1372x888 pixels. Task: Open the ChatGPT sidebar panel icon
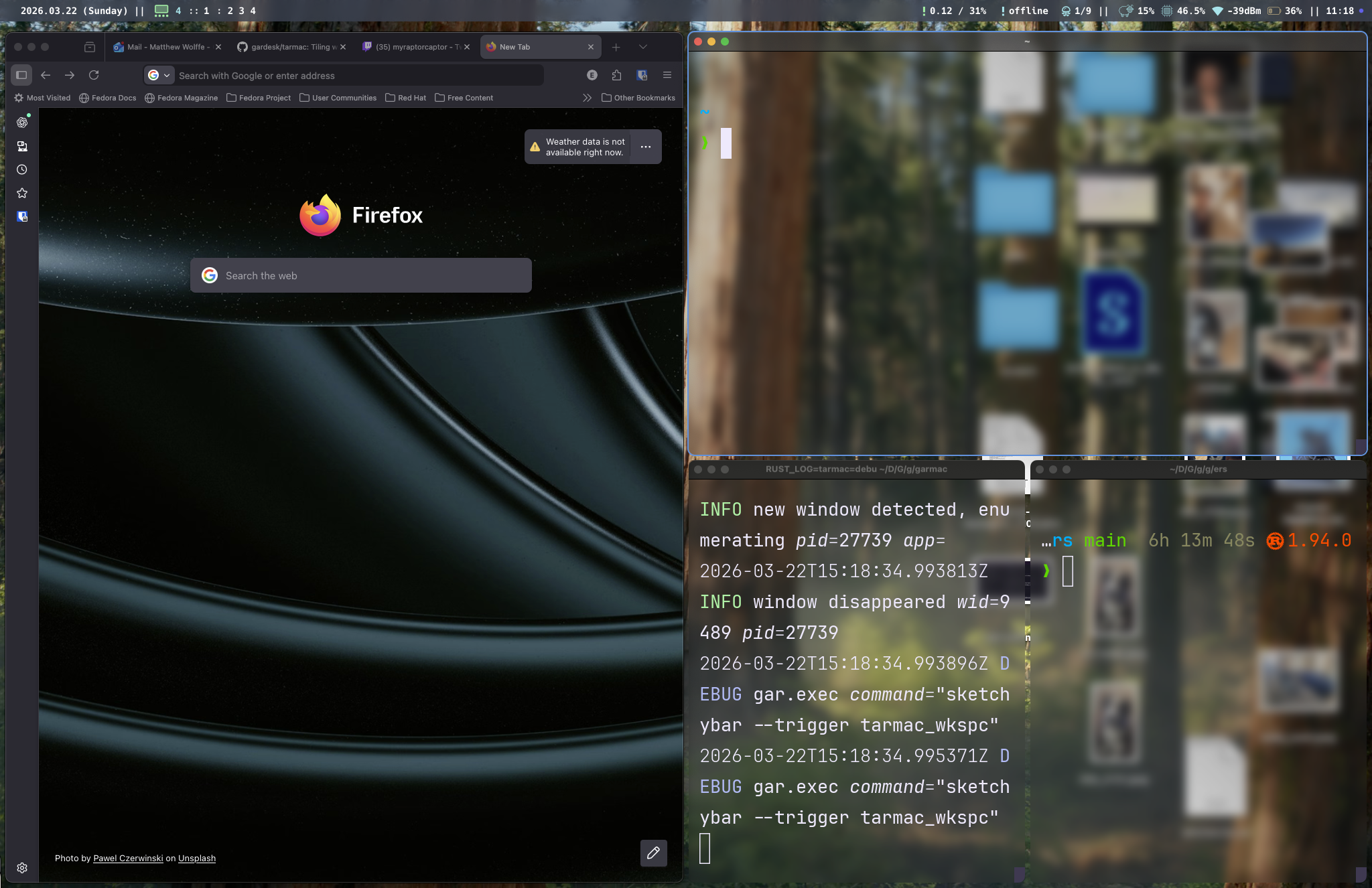(x=22, y=123)
